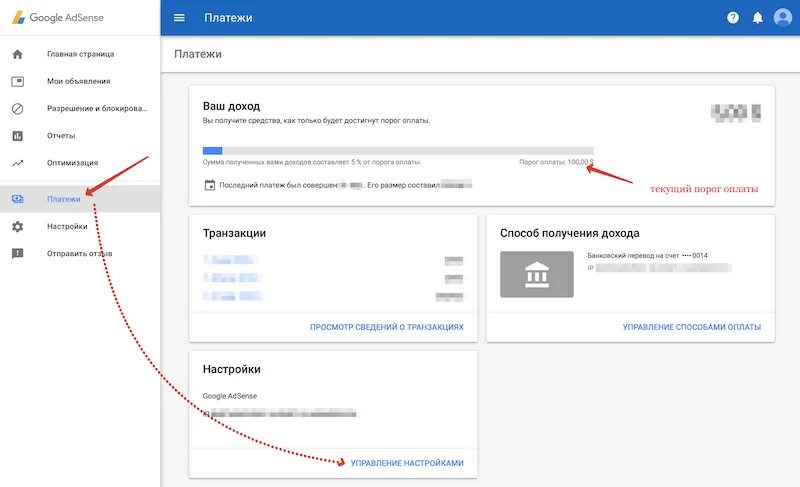Image resolution: width=800 pixels, height=487 pixels.
Task: Click the Ваш доход heading
Action: pyautogui.click(x=232, y=106)
